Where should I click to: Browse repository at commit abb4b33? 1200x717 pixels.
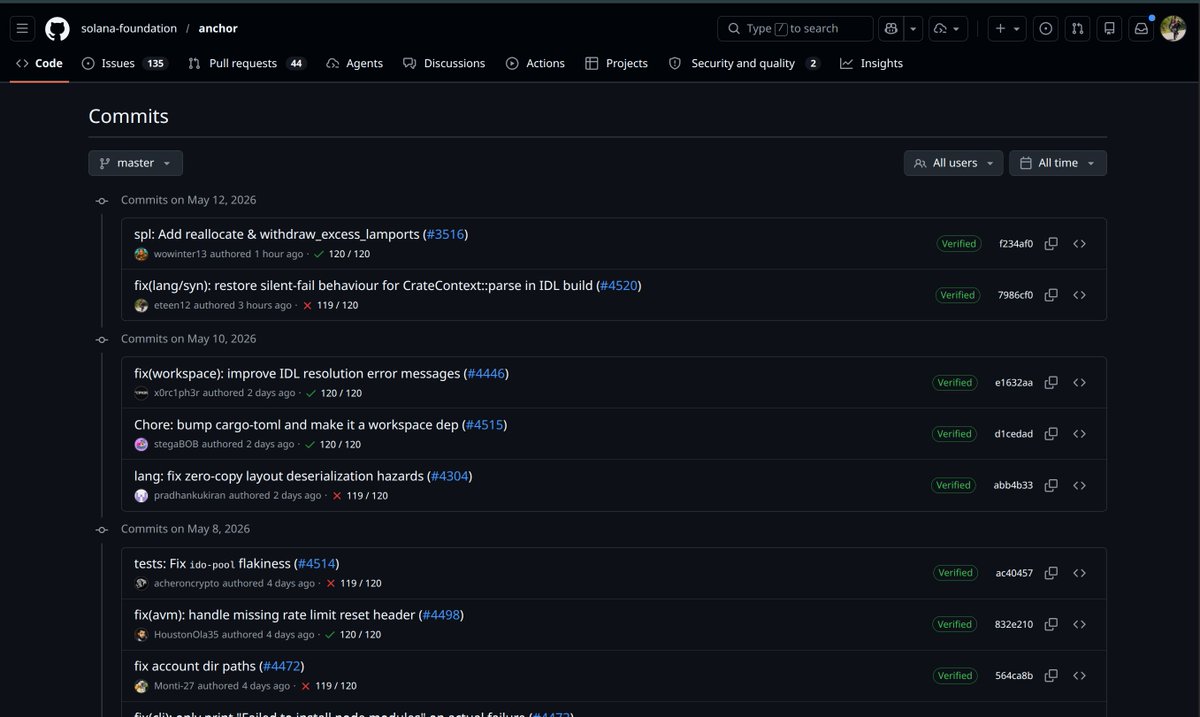pos(1079,485)
